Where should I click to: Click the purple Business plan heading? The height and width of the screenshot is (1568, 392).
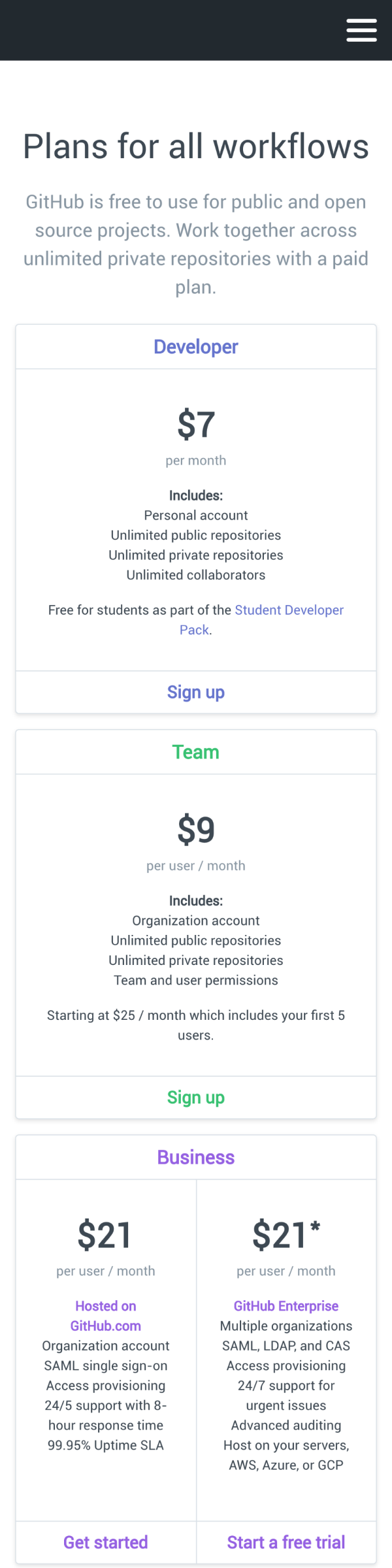[196, 1157]
